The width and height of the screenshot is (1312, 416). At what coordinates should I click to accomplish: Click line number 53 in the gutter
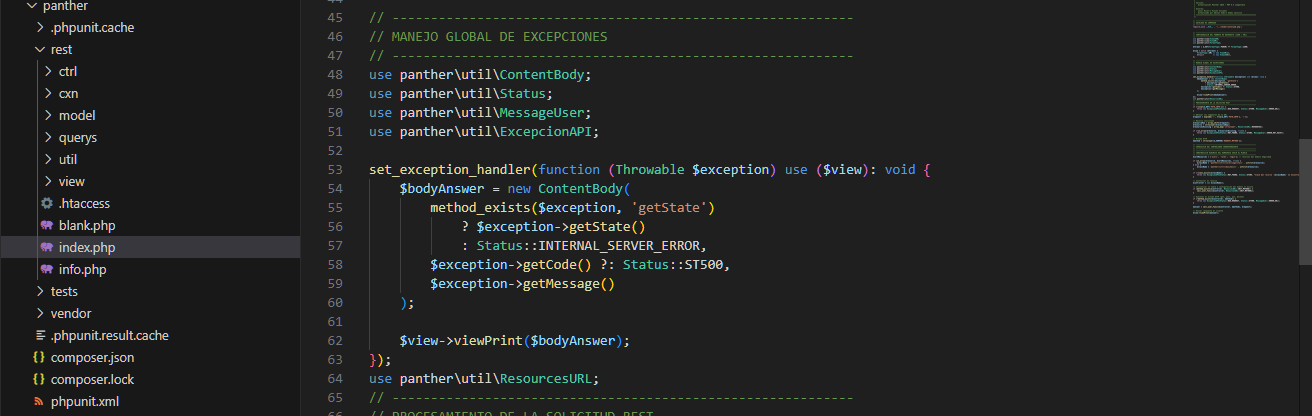(x=335, y=170)
